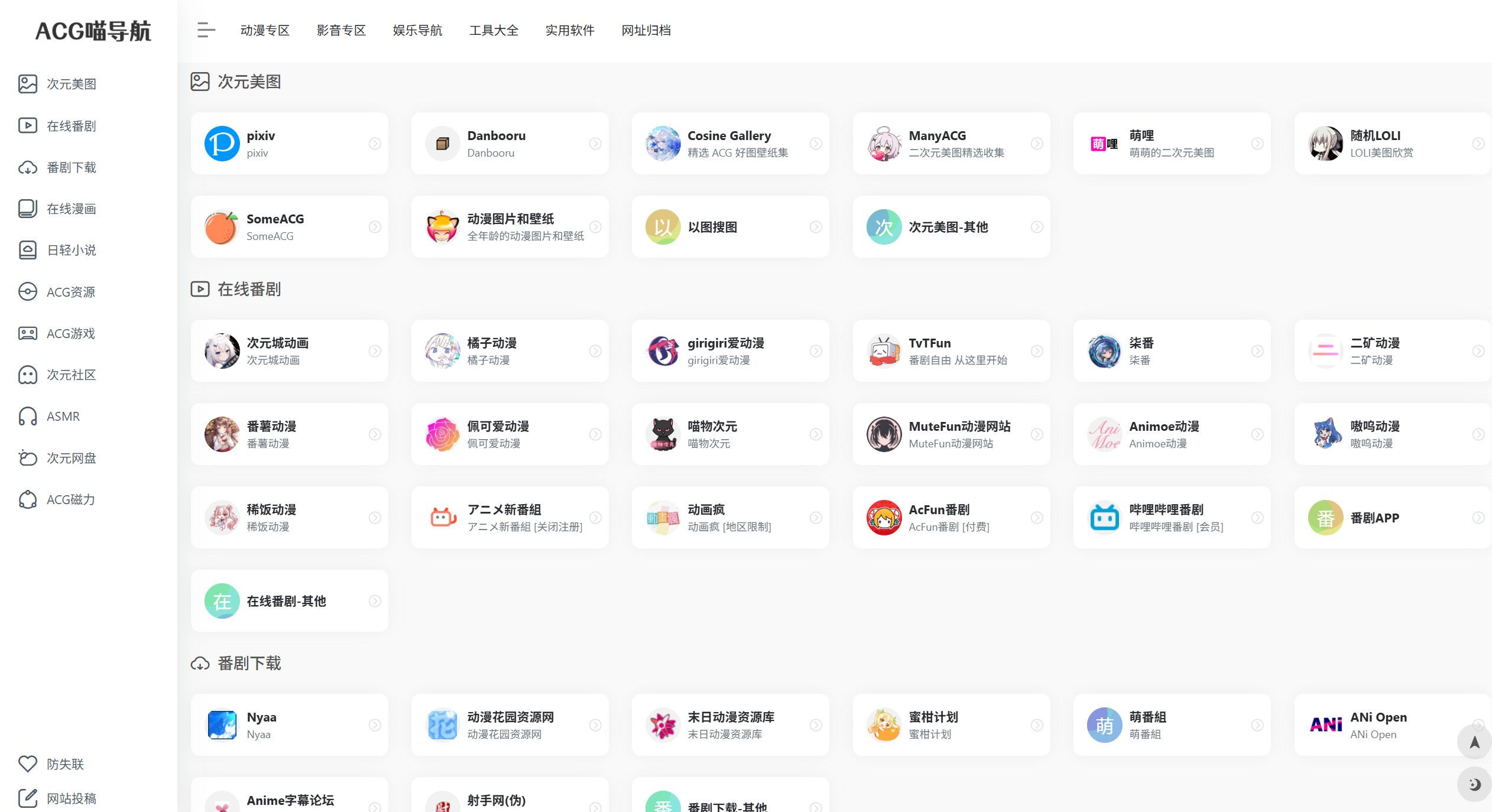
Task: Select the ACG资源 sidebar icon
Action: point(27,292)
